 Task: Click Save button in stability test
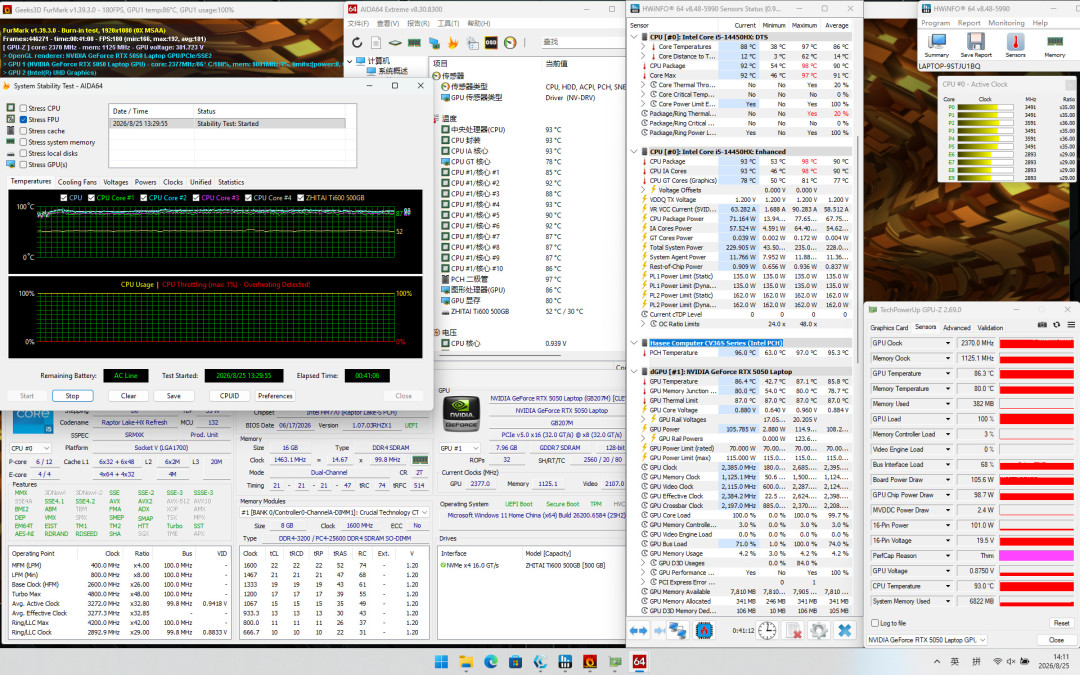174,396
